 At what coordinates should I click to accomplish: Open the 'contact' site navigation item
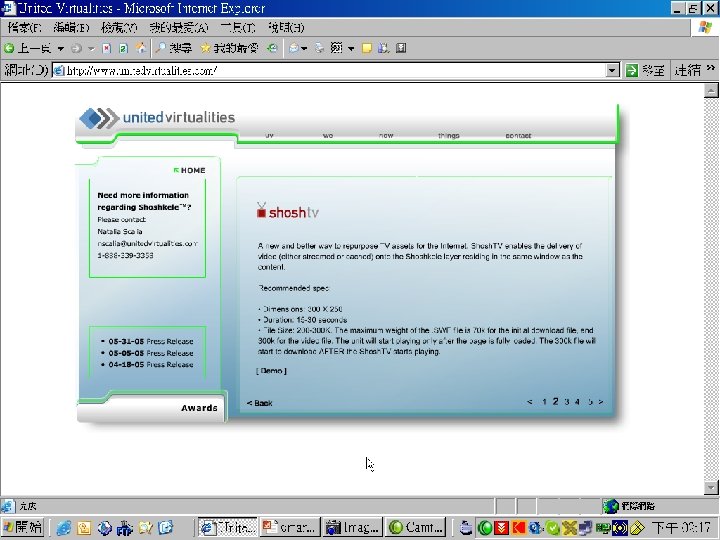(x=518, y=135)
